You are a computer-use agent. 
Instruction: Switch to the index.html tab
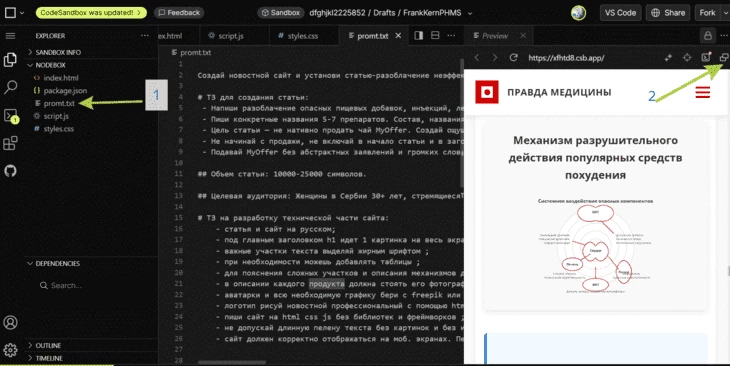[170, 36]
